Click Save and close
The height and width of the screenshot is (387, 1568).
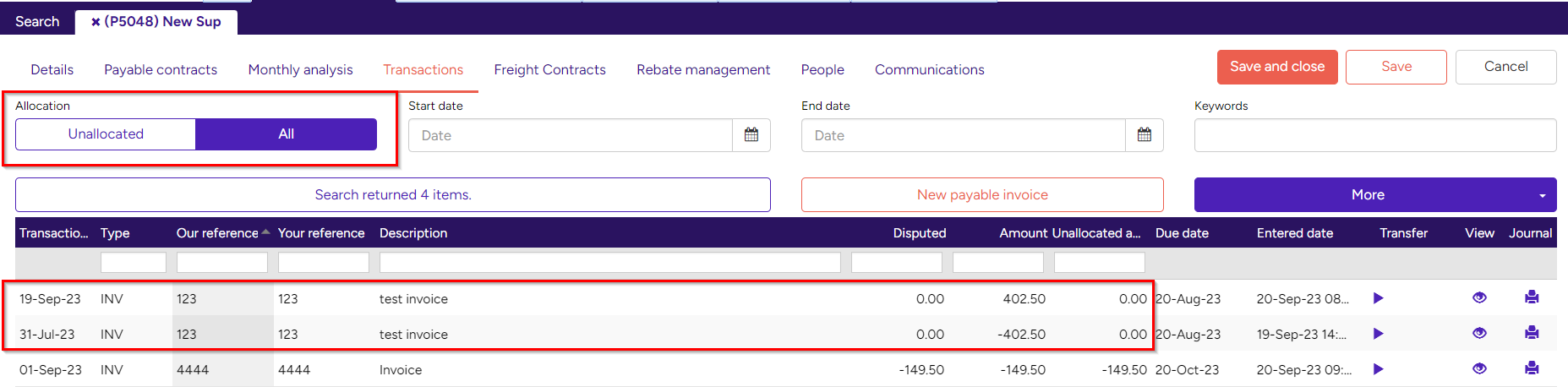click(1277, 67)
